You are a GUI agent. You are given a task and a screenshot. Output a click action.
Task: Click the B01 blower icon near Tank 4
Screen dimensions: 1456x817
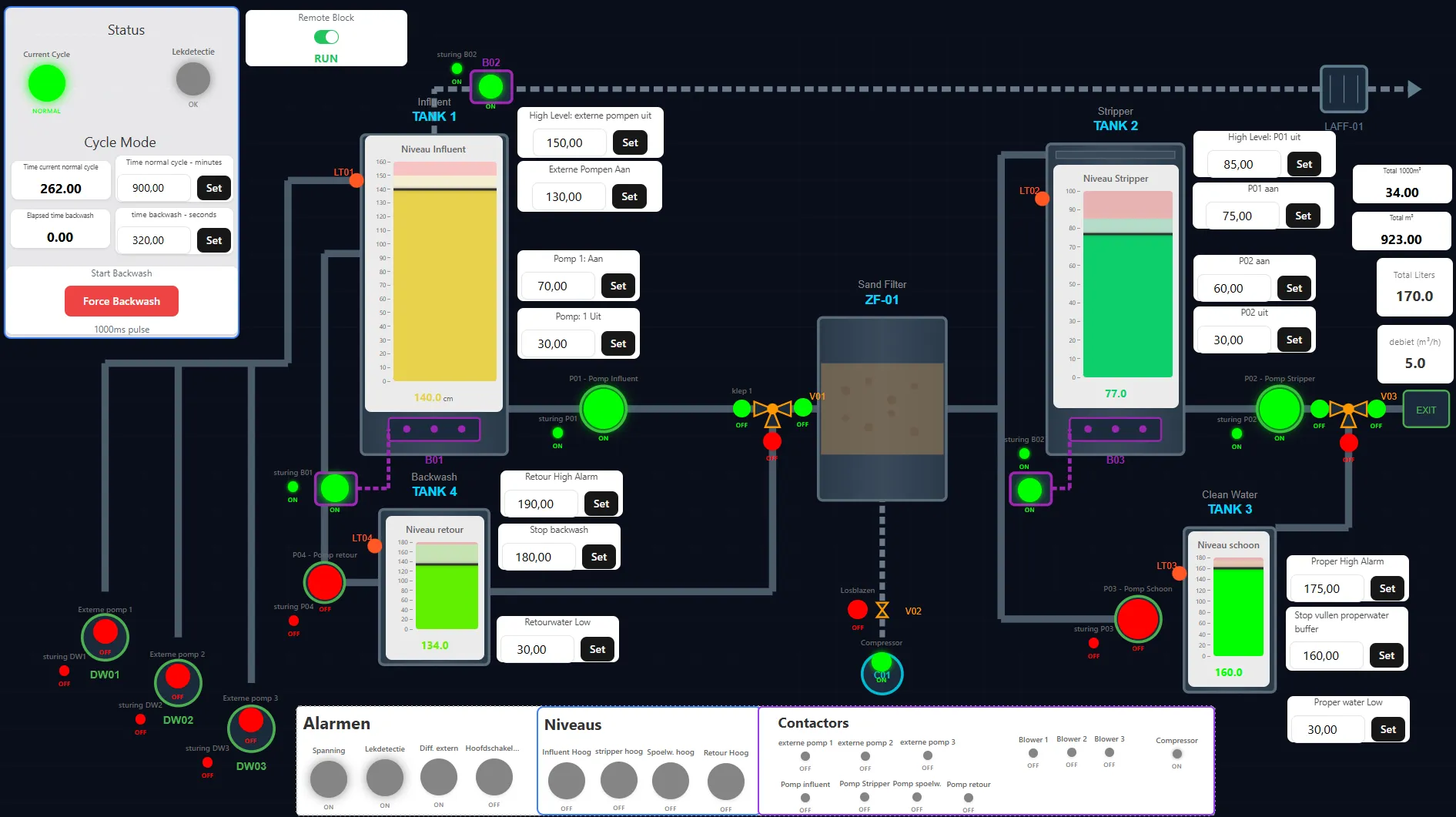pos(335,488)
